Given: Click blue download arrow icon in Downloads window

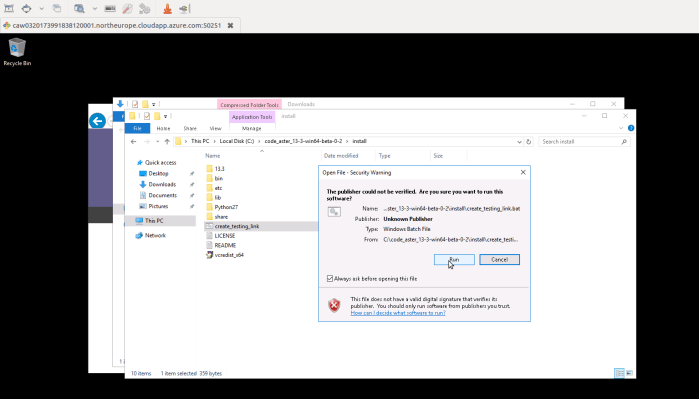Looking at the screenshot, I should (x=120, y=104).
